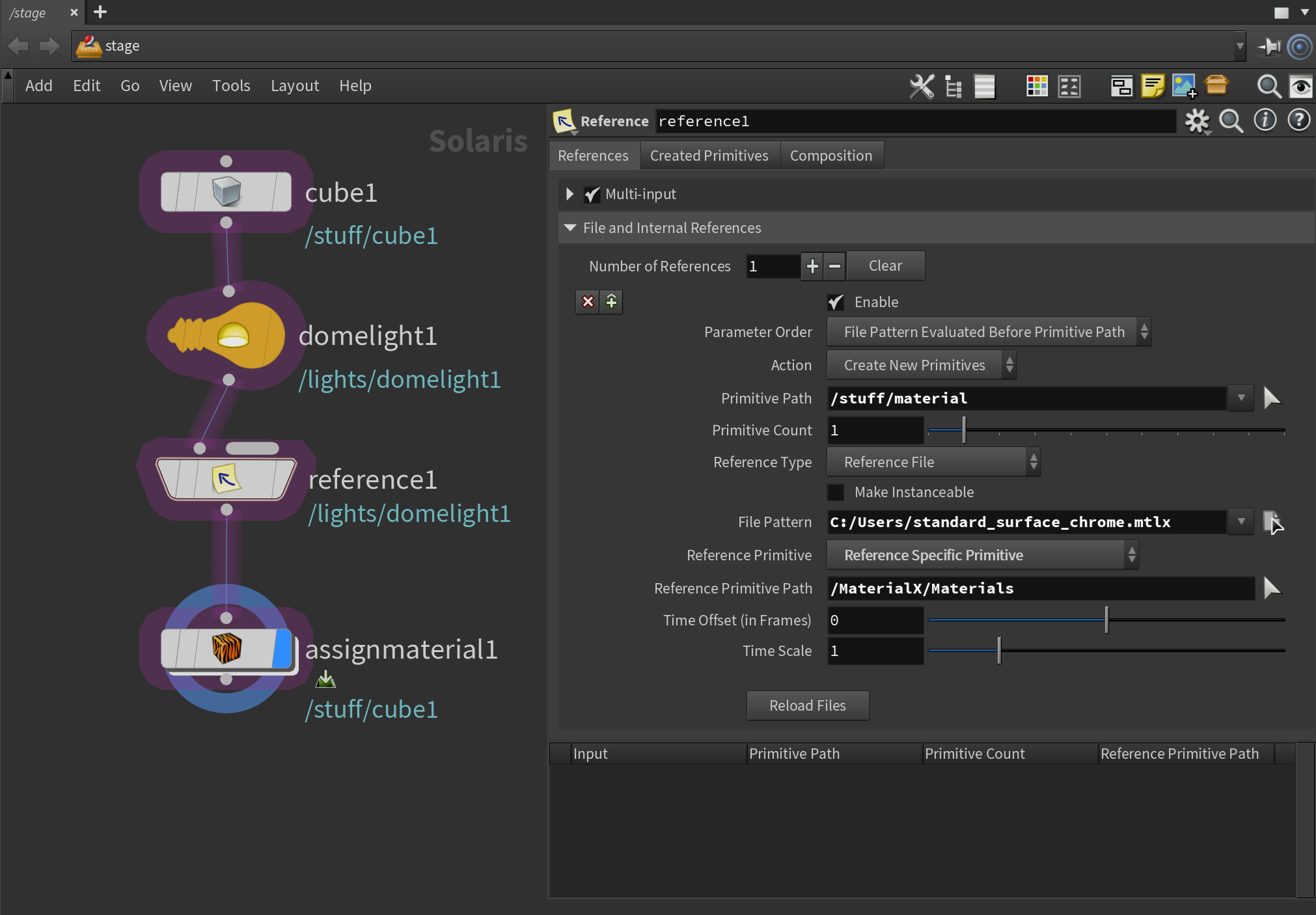The width and height of the screenshot is (1316, 915).
Task: Click the Primitive Path selector arrow icon
Action: (1272, 398)
